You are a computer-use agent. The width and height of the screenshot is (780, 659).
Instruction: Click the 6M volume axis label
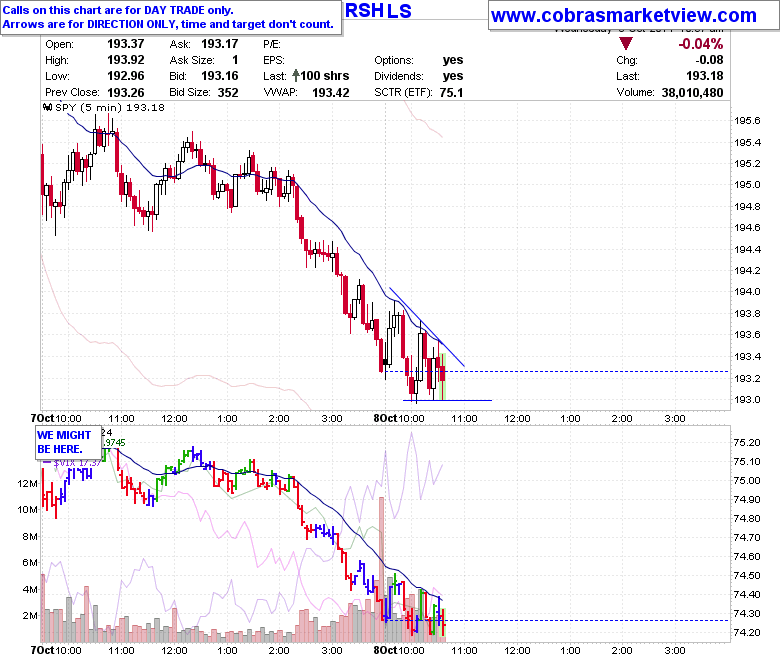click(x=30, y=563)
